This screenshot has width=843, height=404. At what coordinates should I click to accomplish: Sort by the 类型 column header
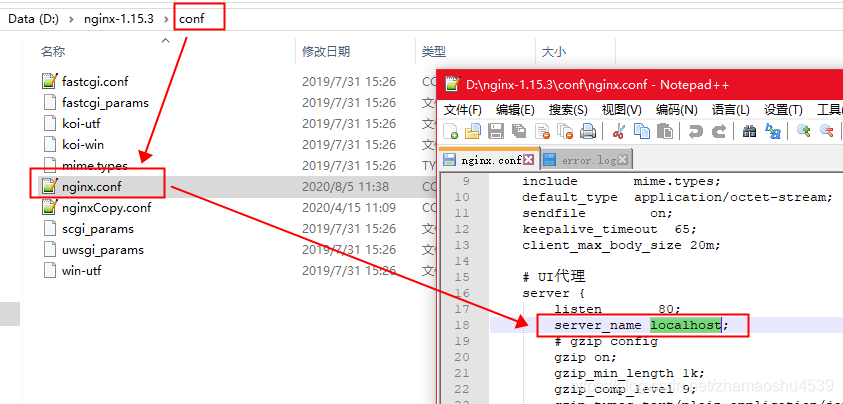click(x=434, y=52)
